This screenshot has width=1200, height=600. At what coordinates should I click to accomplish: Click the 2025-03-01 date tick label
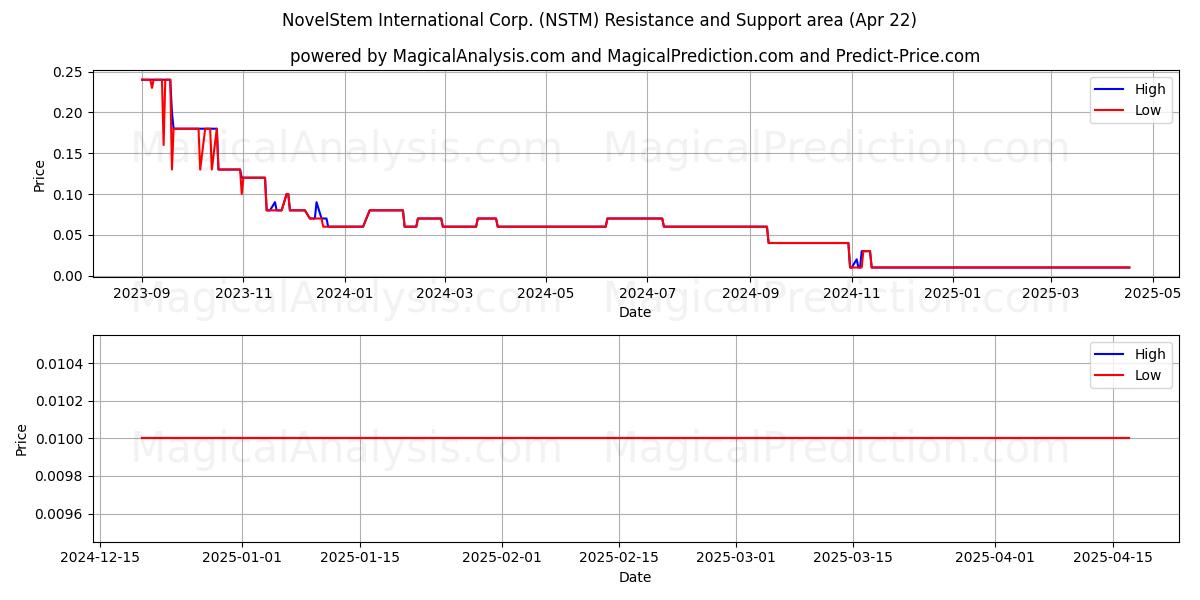[736, 558]
